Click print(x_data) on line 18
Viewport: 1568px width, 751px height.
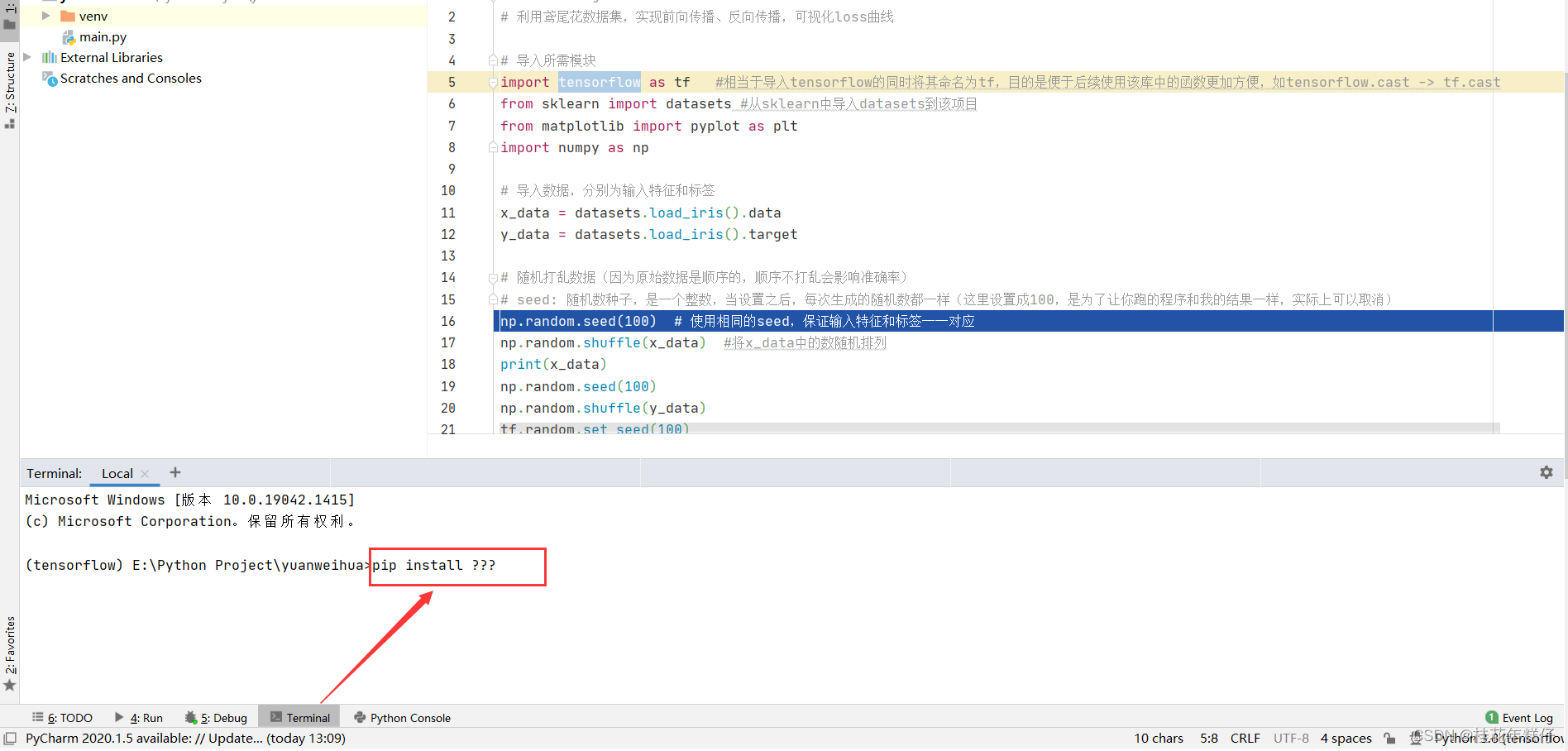coord(553,364)
